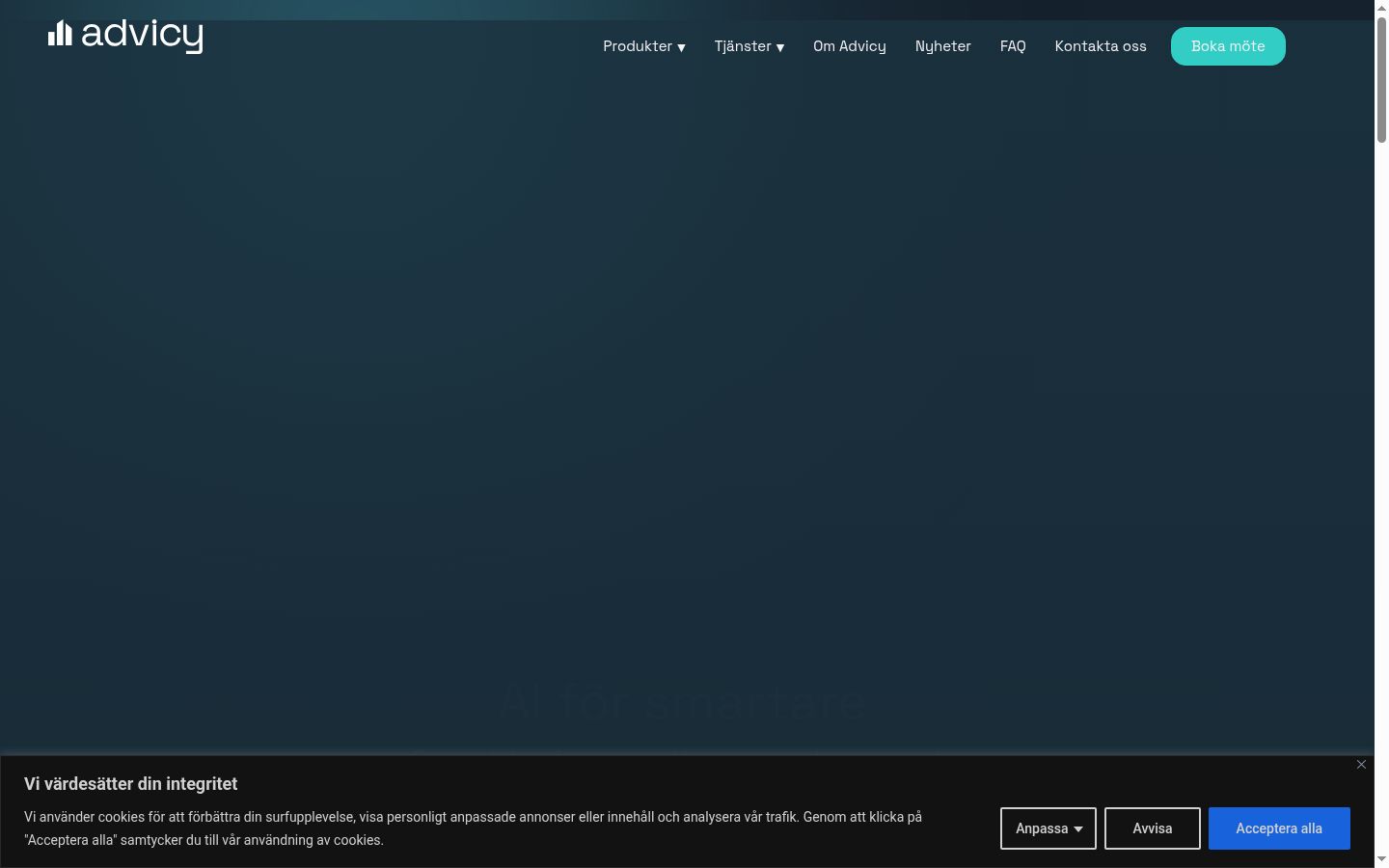The height and width of the screenshot is (868, 1389).
Task: Expand the Tjänster dropdown menu
Action: 749,46
